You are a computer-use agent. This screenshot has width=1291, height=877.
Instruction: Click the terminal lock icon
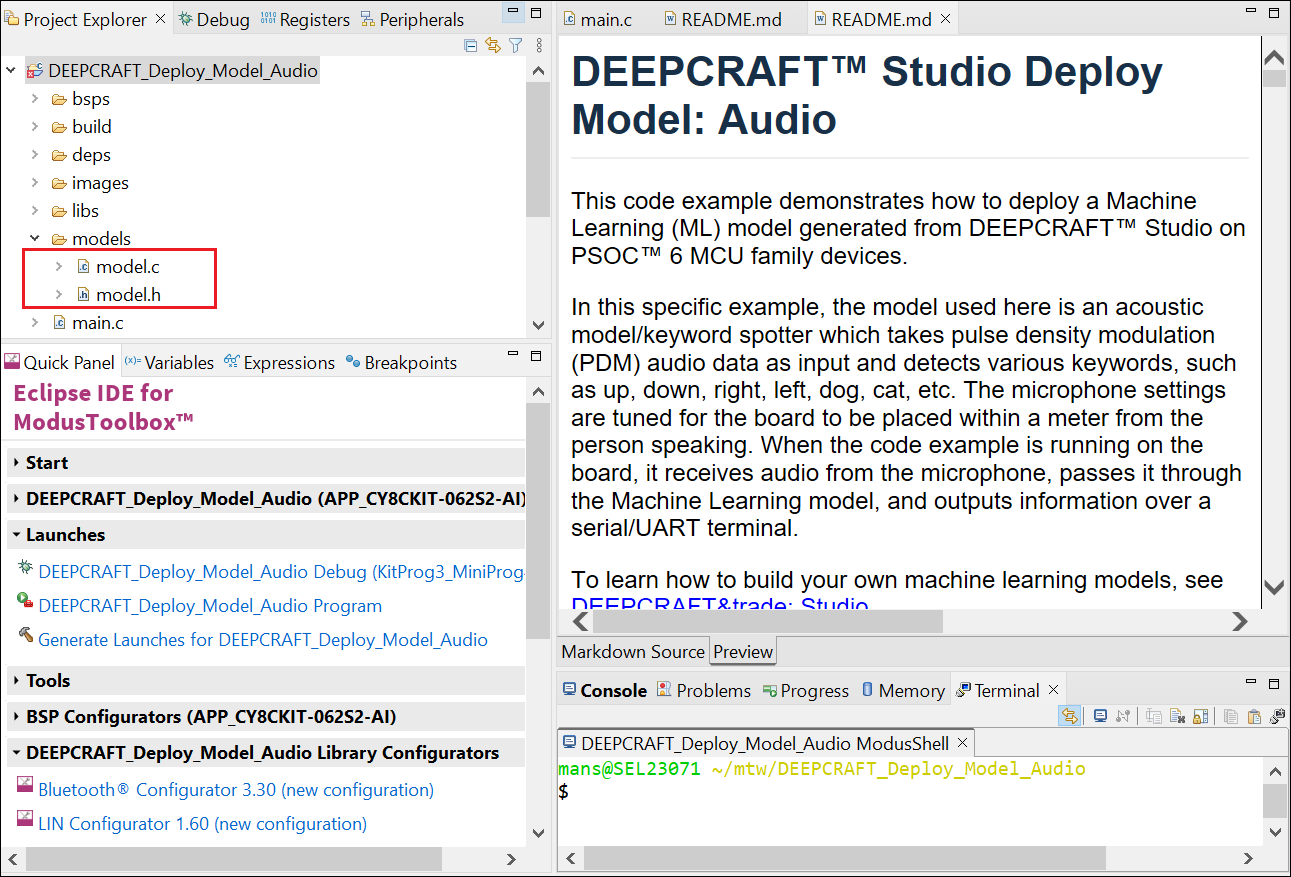[1200, 716]
